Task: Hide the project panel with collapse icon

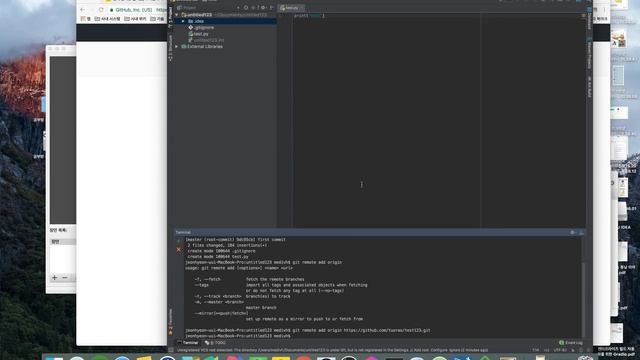Action: 271,8
